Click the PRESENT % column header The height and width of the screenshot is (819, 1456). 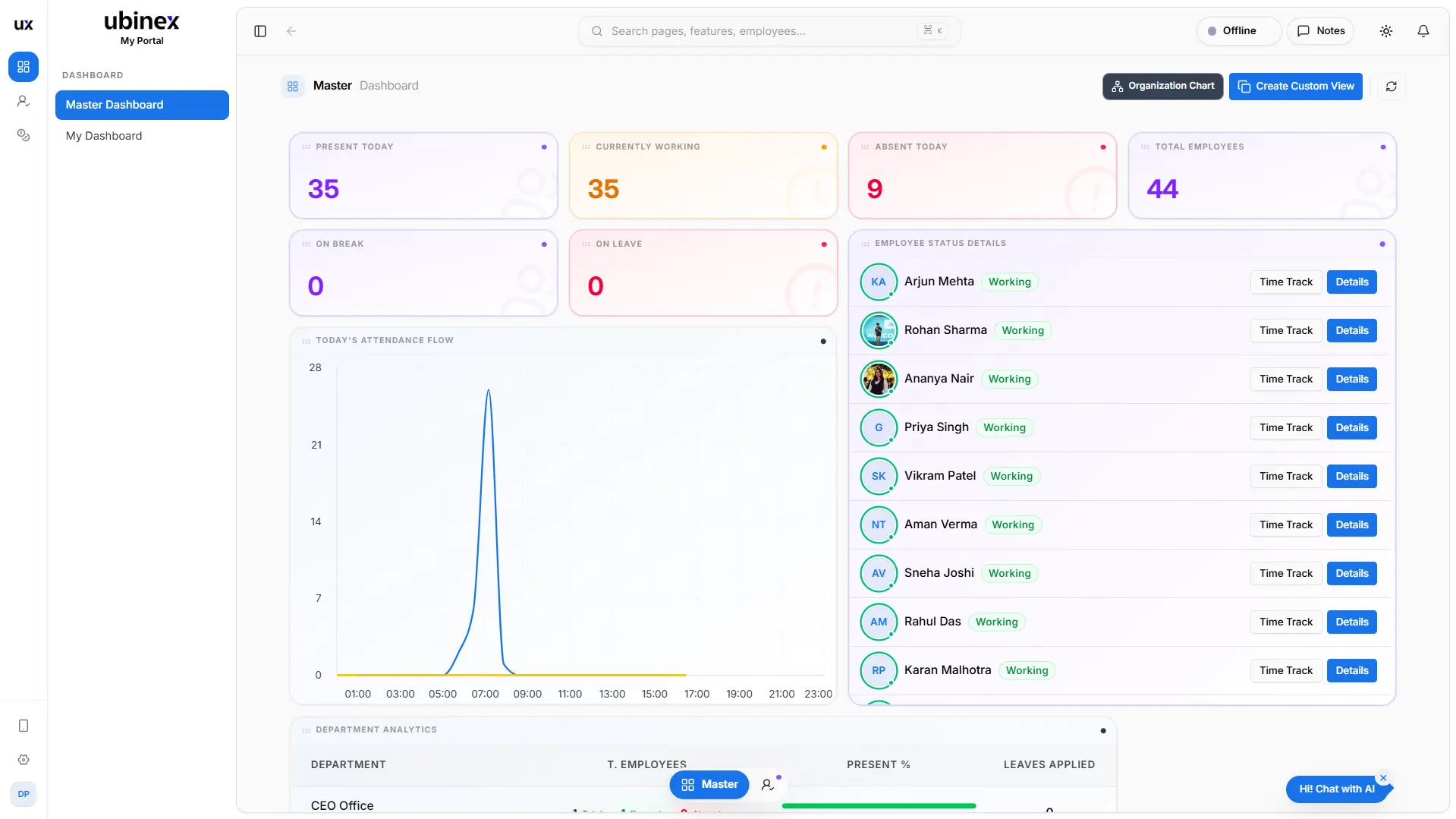click(x=878, y=765)
